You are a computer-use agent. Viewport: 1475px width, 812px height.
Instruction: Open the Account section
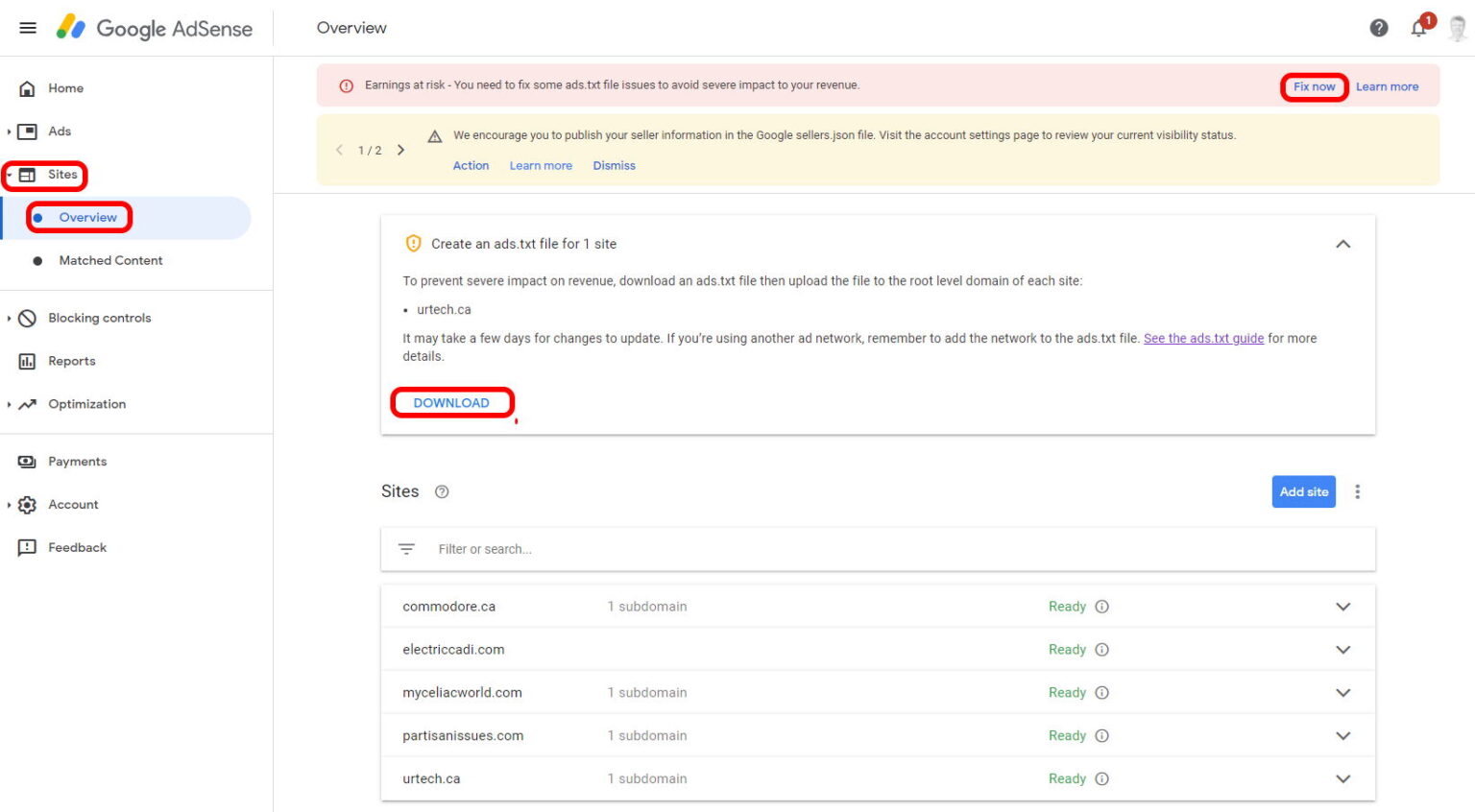click(72, 504)
